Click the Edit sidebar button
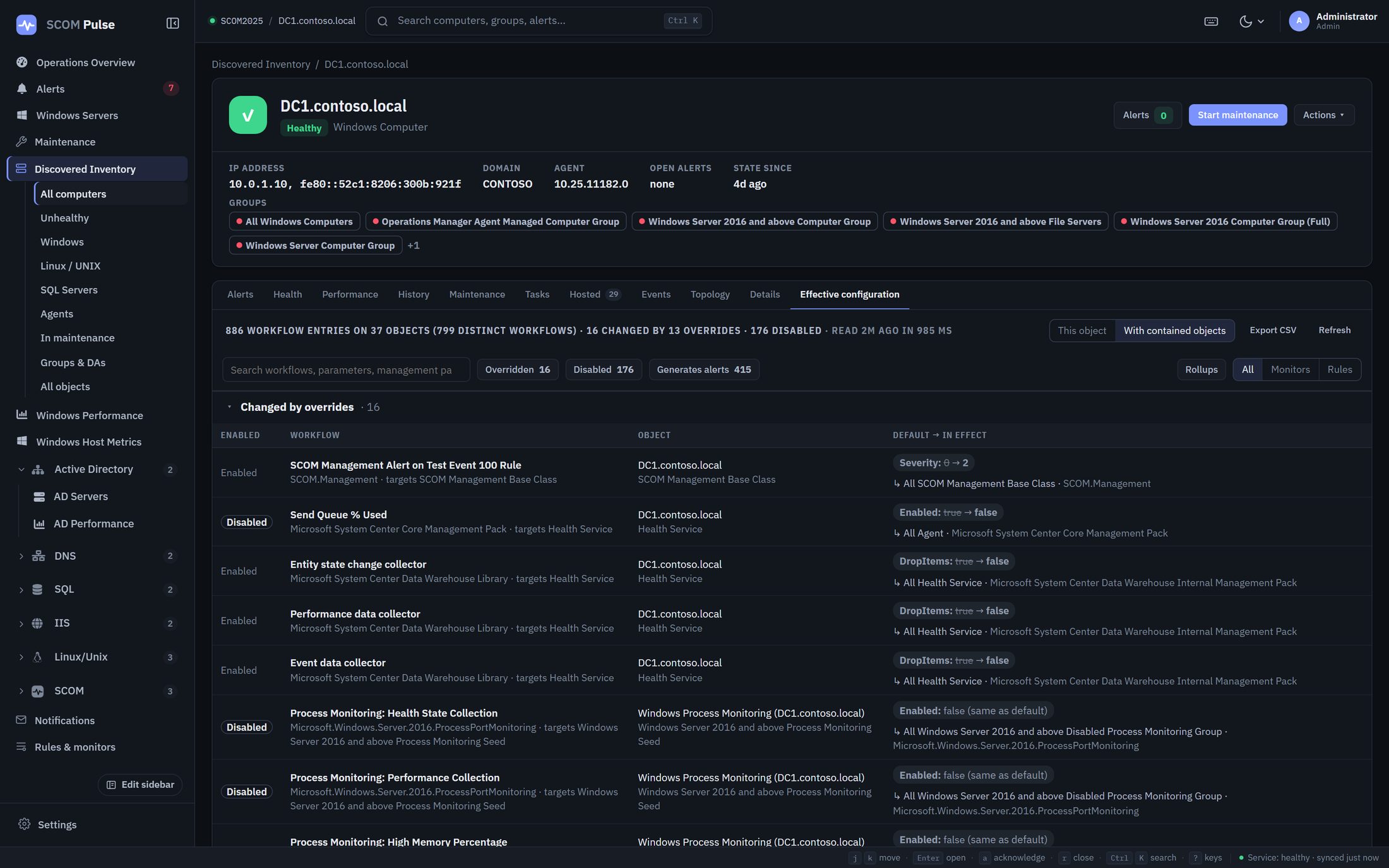1389x868 pixels. click(x=140, y=784)
